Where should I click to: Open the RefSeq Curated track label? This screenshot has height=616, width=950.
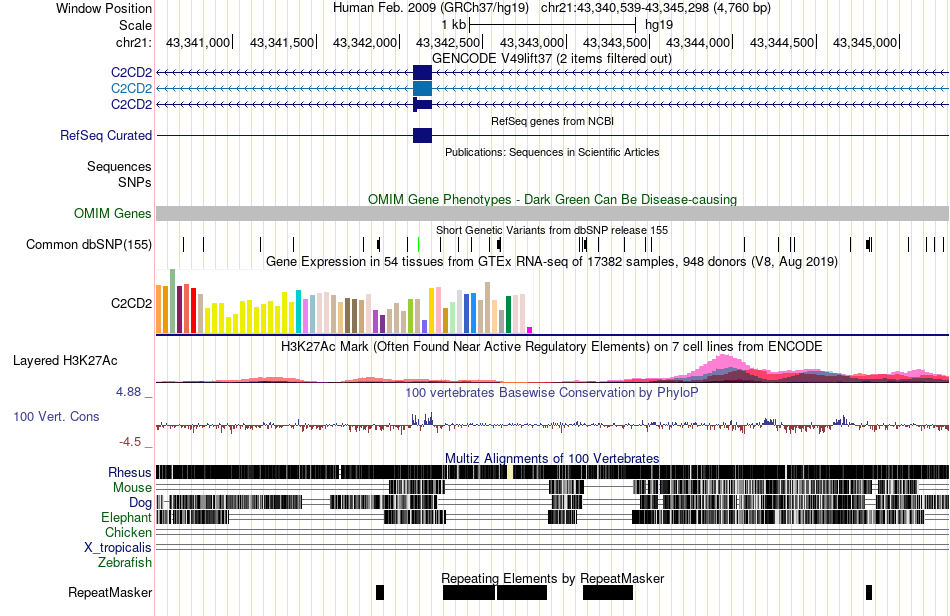[x=106, y=136]
